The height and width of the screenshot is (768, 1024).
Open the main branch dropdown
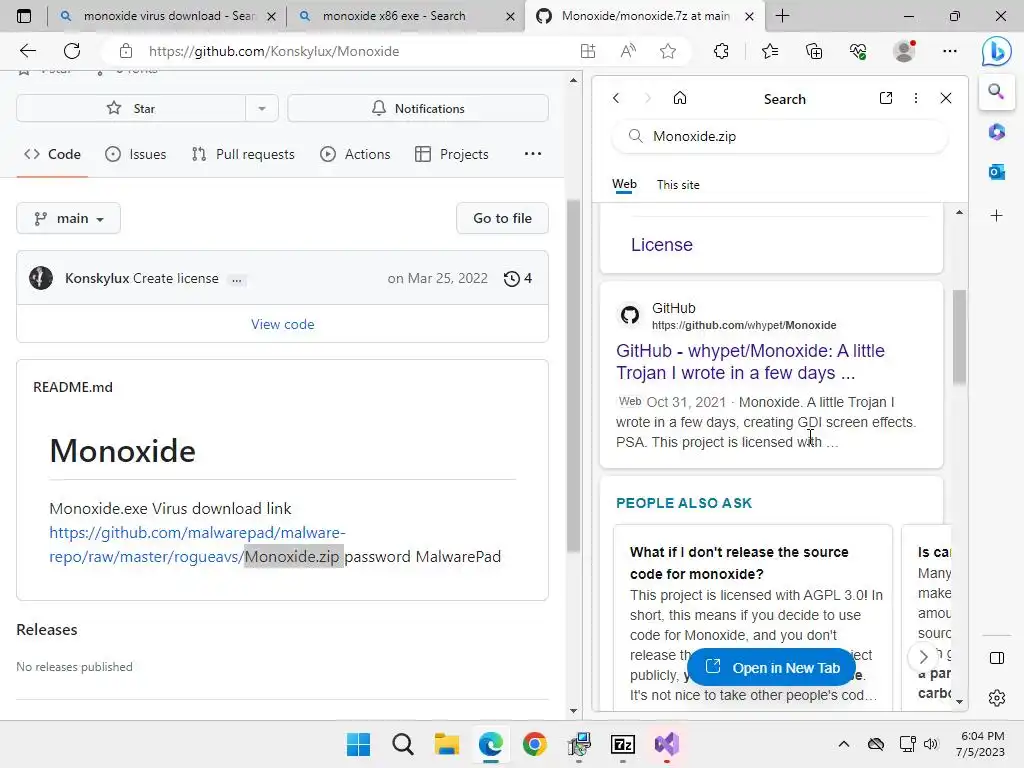pos(69,218)
